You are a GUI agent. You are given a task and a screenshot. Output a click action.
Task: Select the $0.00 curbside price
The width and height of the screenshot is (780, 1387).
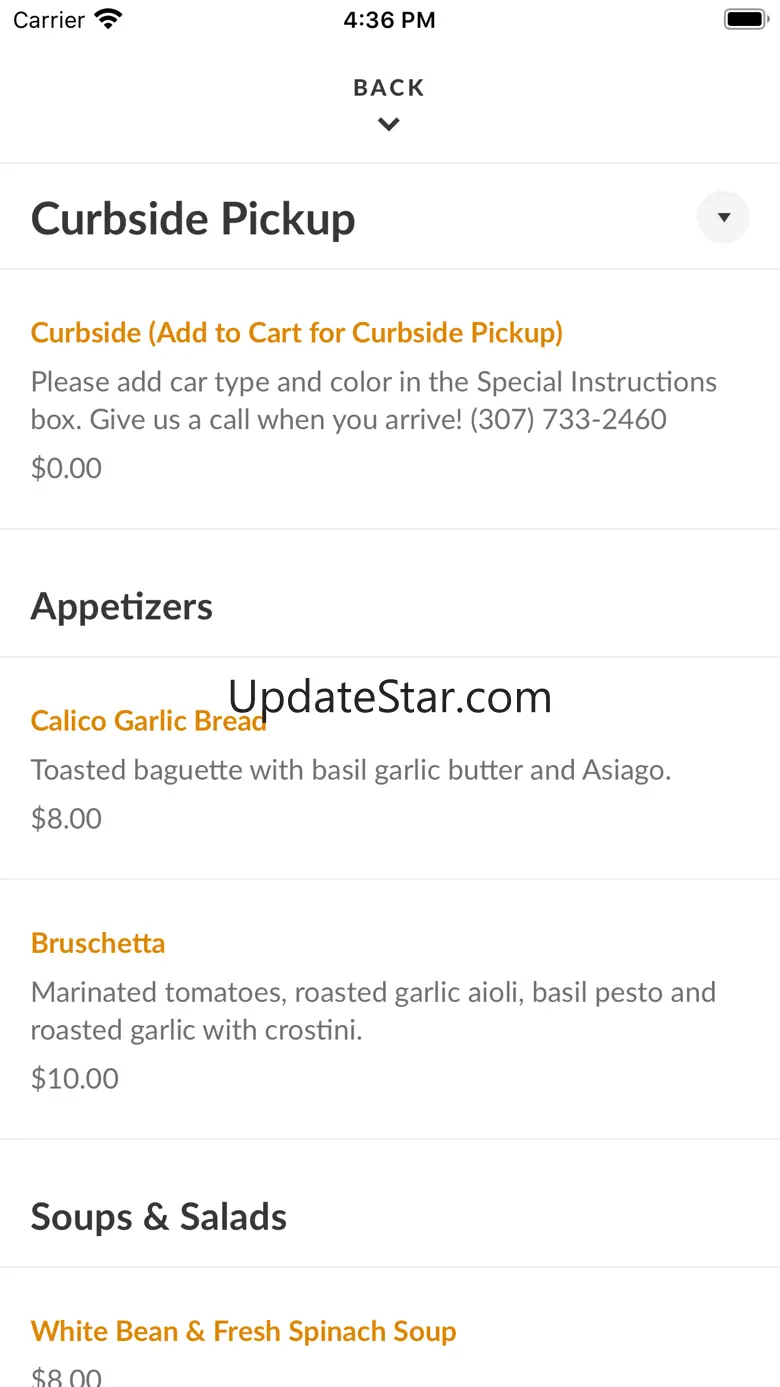(x=66, y=468)
